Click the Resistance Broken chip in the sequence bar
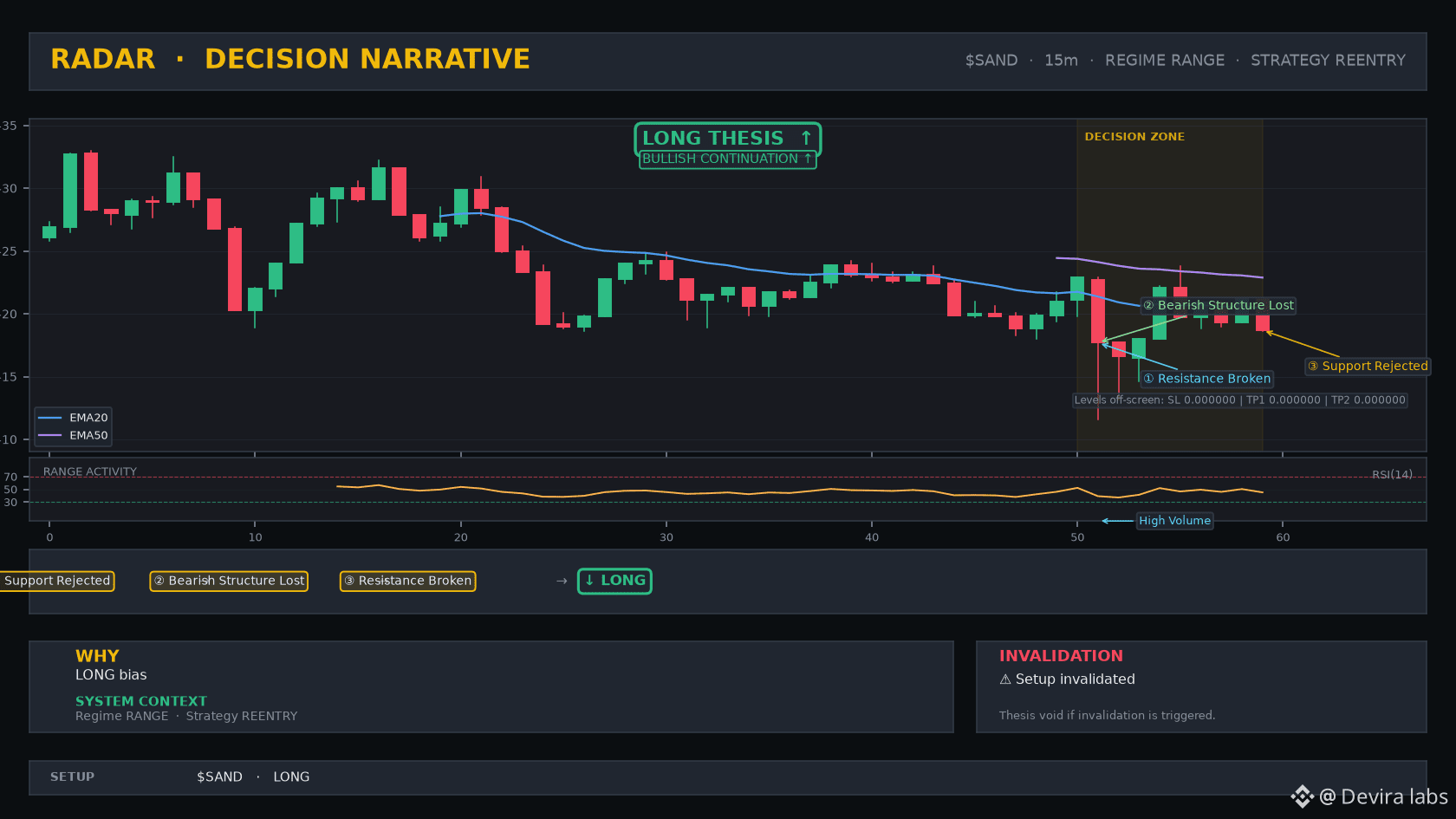Screen dimensions: 1456x819 (x=407, y=581)
